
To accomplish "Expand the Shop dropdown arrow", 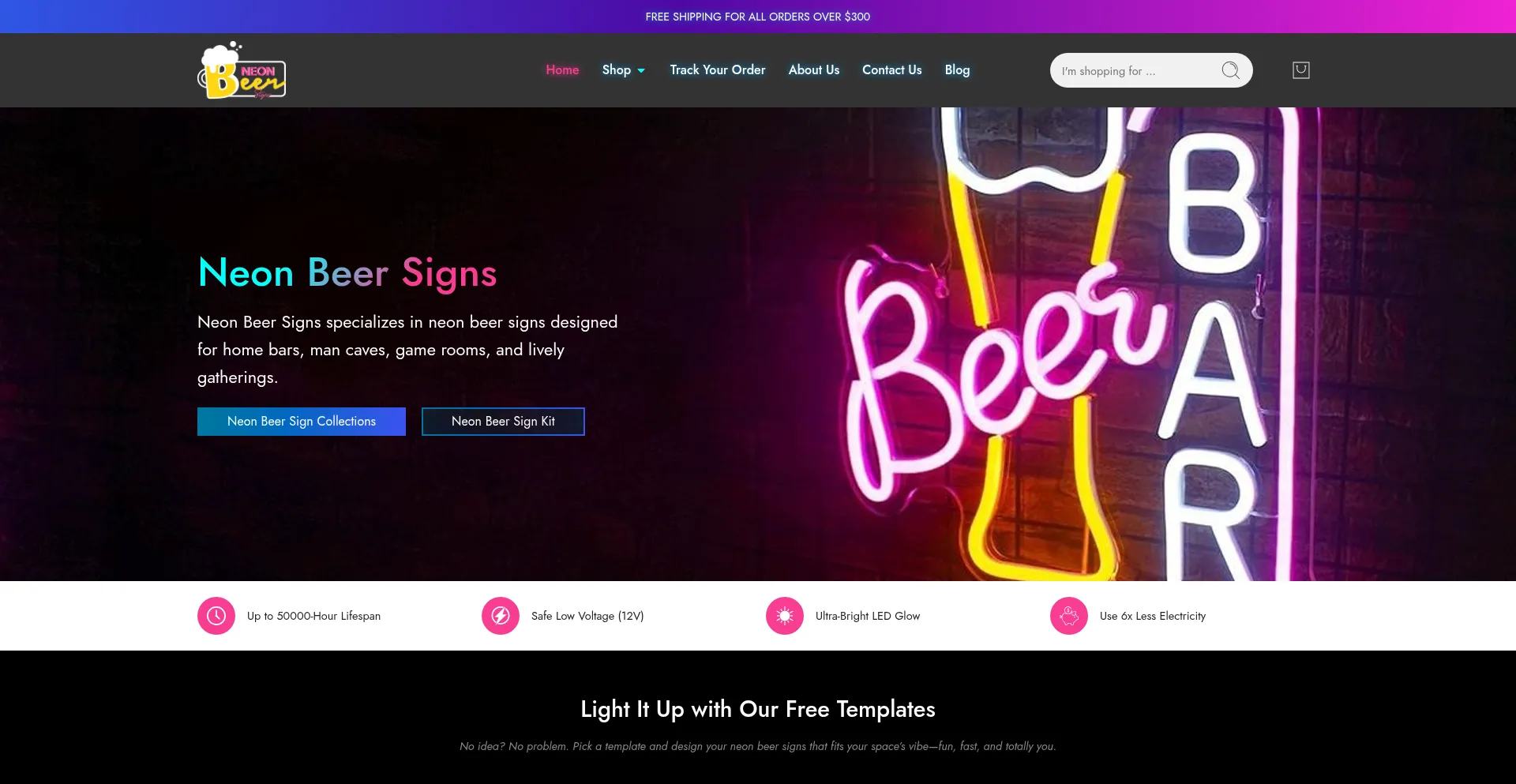I will 641,71.
